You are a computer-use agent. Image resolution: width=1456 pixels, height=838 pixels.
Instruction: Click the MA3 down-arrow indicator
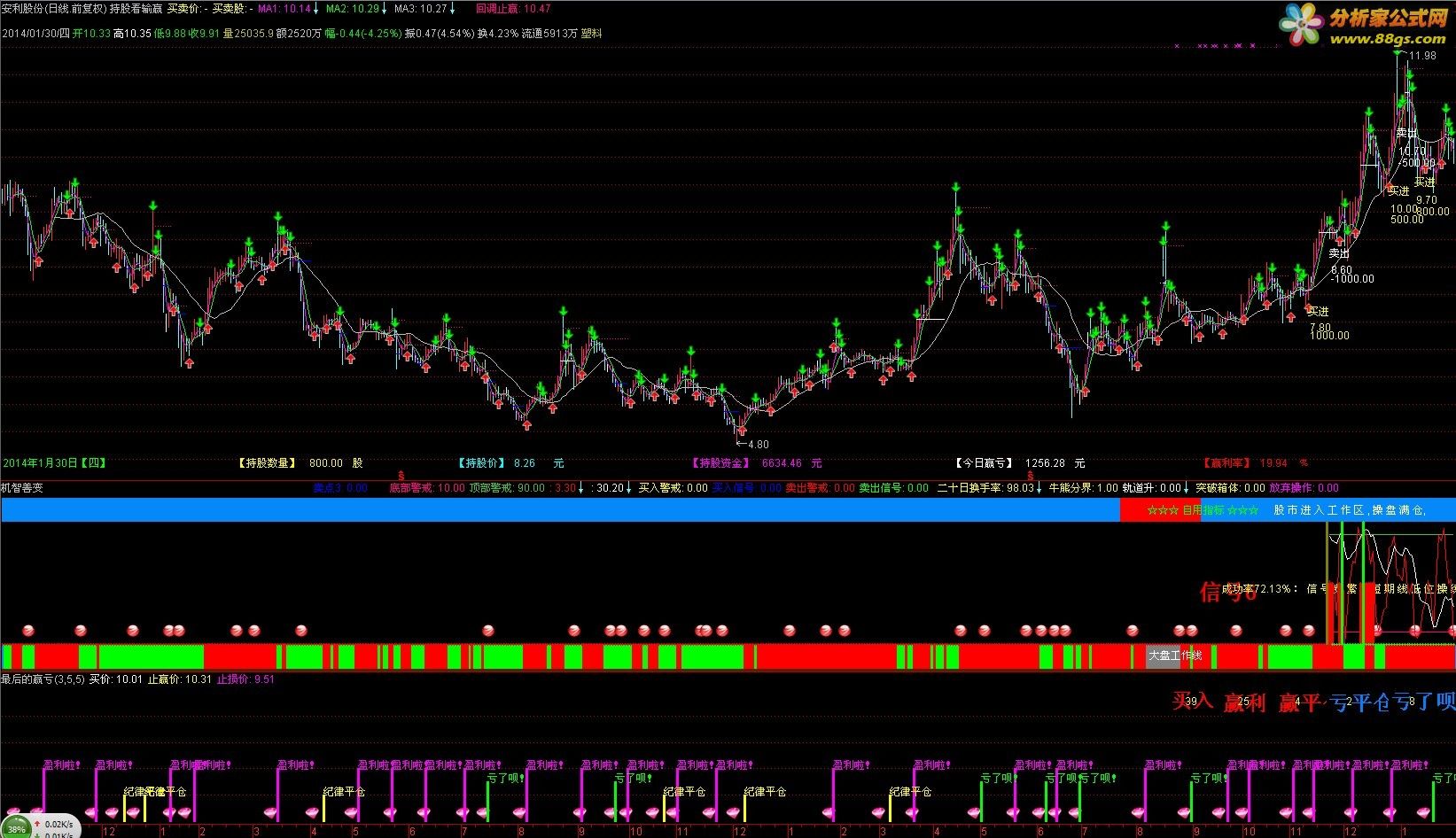(x=453, y=9)
